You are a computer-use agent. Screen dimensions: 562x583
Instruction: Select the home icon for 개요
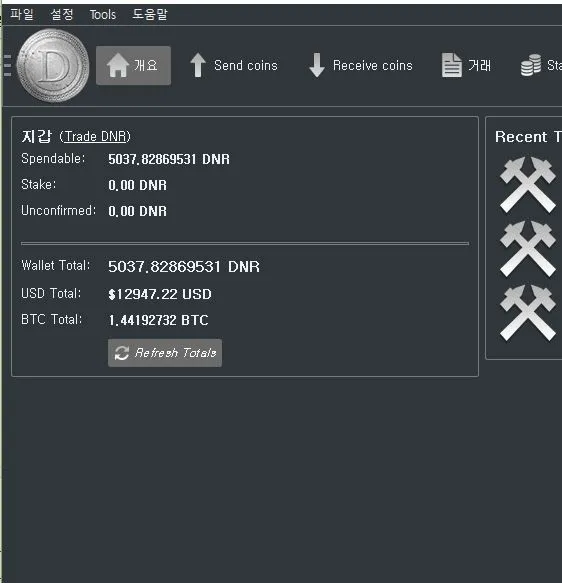[118, 65]
